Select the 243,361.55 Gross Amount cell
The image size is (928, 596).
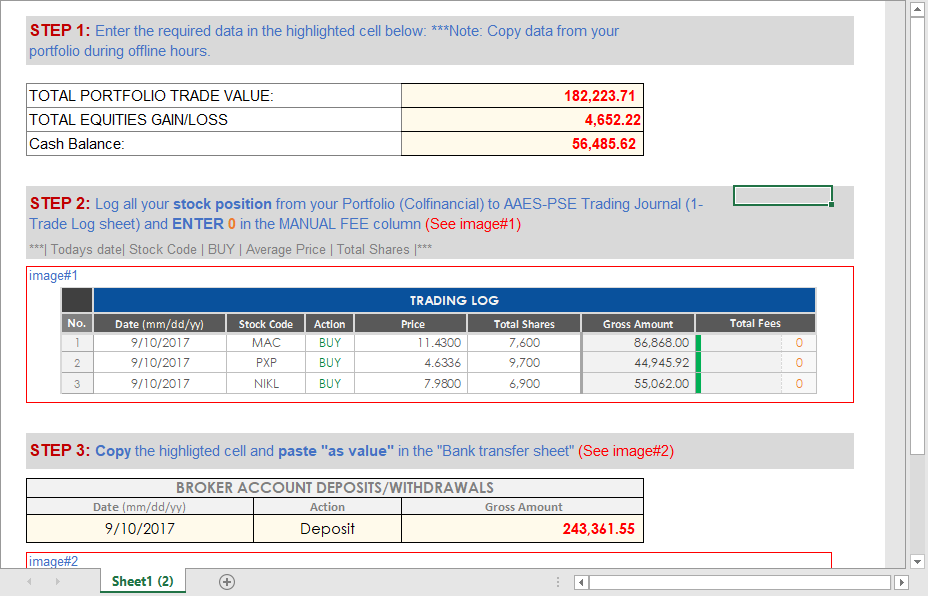522,528
